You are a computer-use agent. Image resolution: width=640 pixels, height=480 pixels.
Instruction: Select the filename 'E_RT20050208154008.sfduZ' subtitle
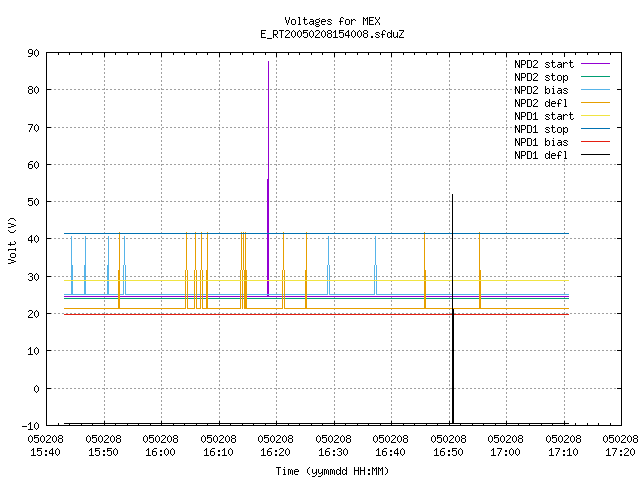click(x=332, y=34)
